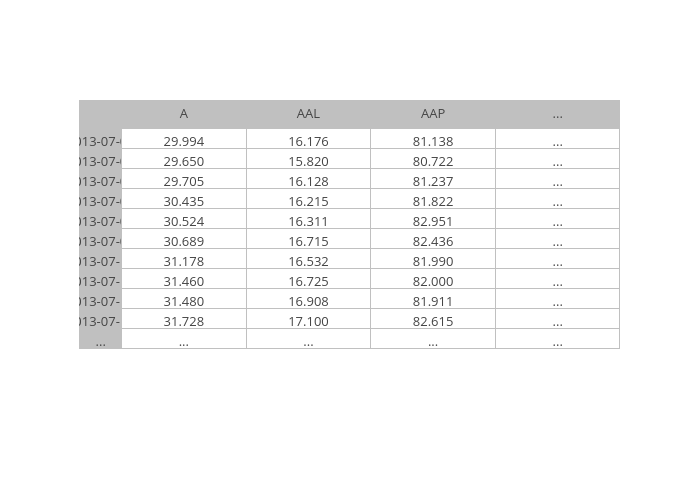Click the 29.650 cell in column A
This screenshot has width=700, height=500.
click(184, 161)
